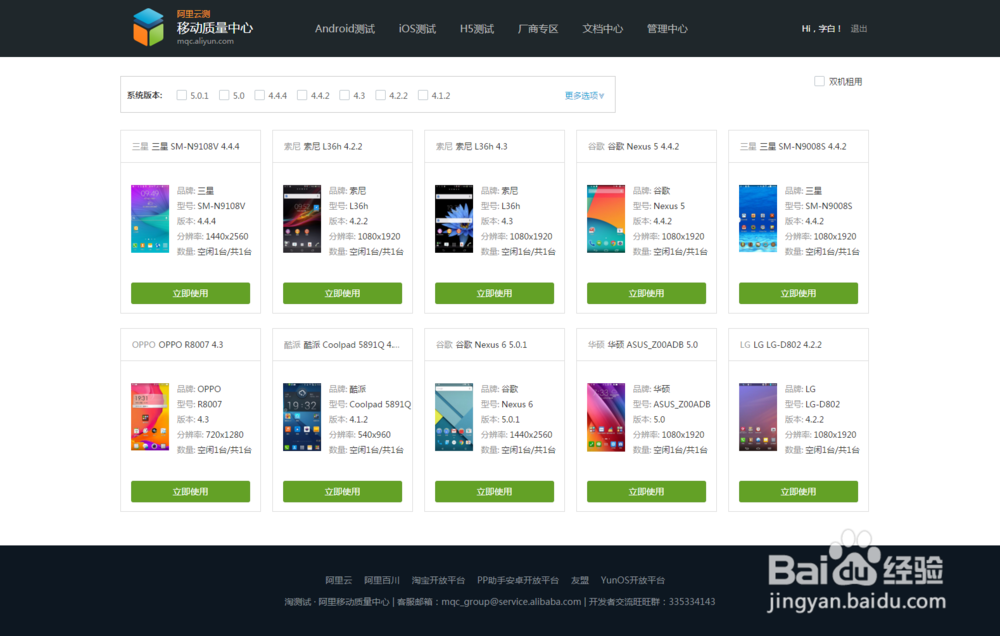This screenshot has width=1000, height=636.
Task: Click the ASUS_Z00ADB phone thumbnail
Action: pyautogui.click(x=606, y=417)
